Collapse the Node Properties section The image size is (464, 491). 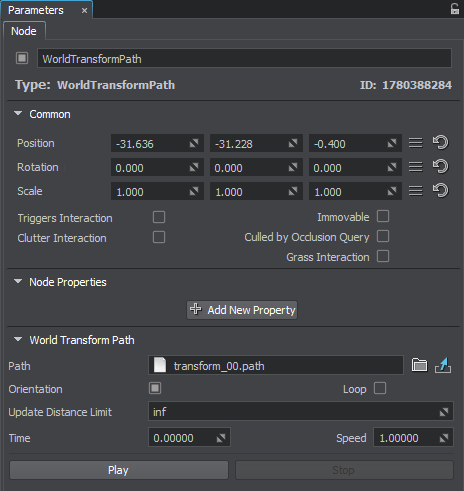(x=18, y=282)
